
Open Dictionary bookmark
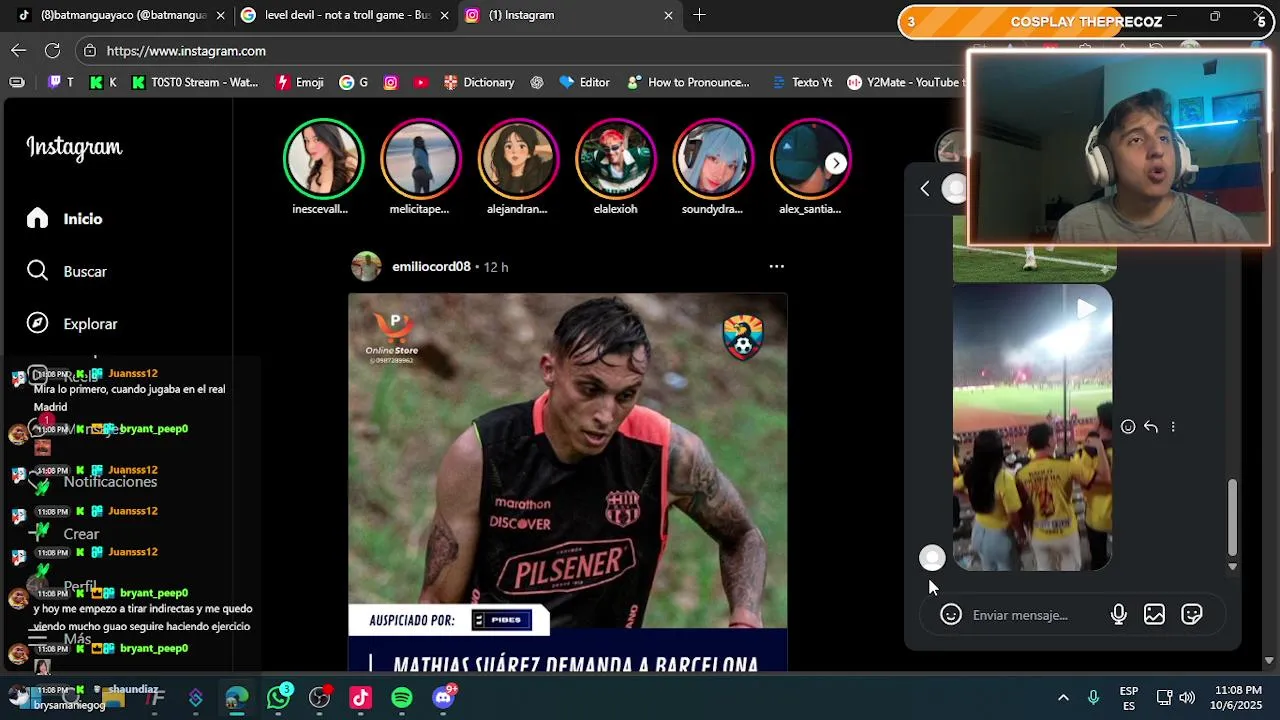point(478,83)
